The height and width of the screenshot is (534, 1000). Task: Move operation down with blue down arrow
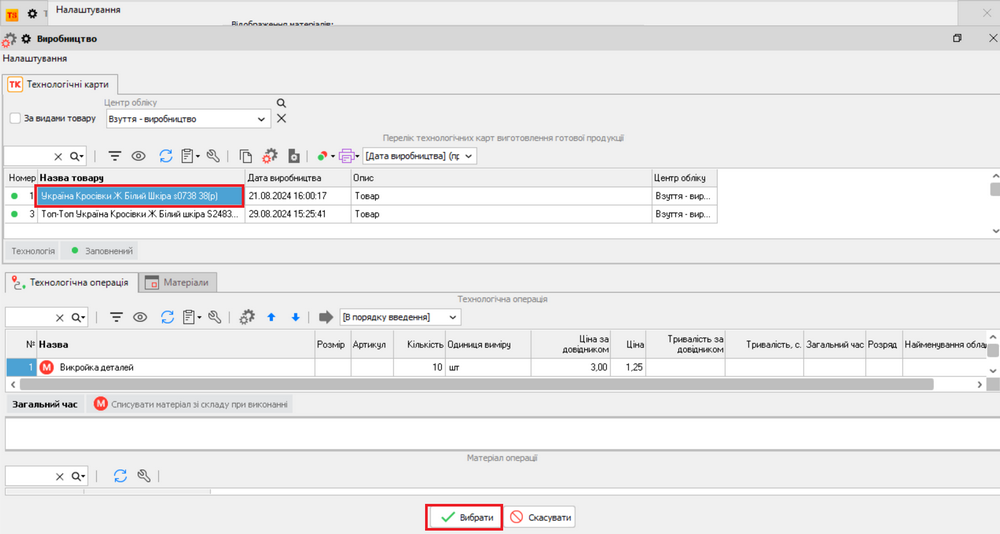(x=295, y=317)
